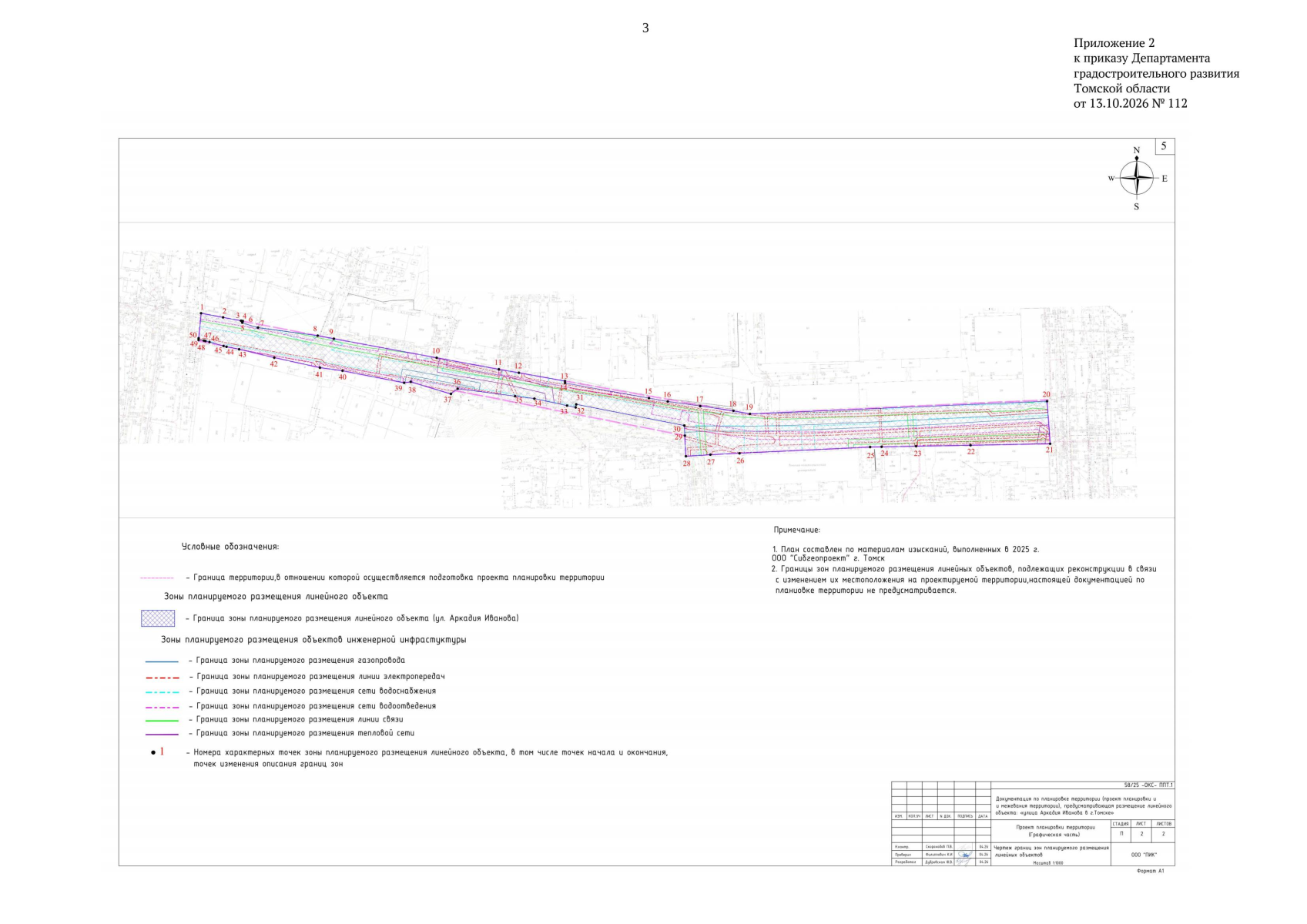Click the pink dashed territory boundary line sample

click(157, 577)
